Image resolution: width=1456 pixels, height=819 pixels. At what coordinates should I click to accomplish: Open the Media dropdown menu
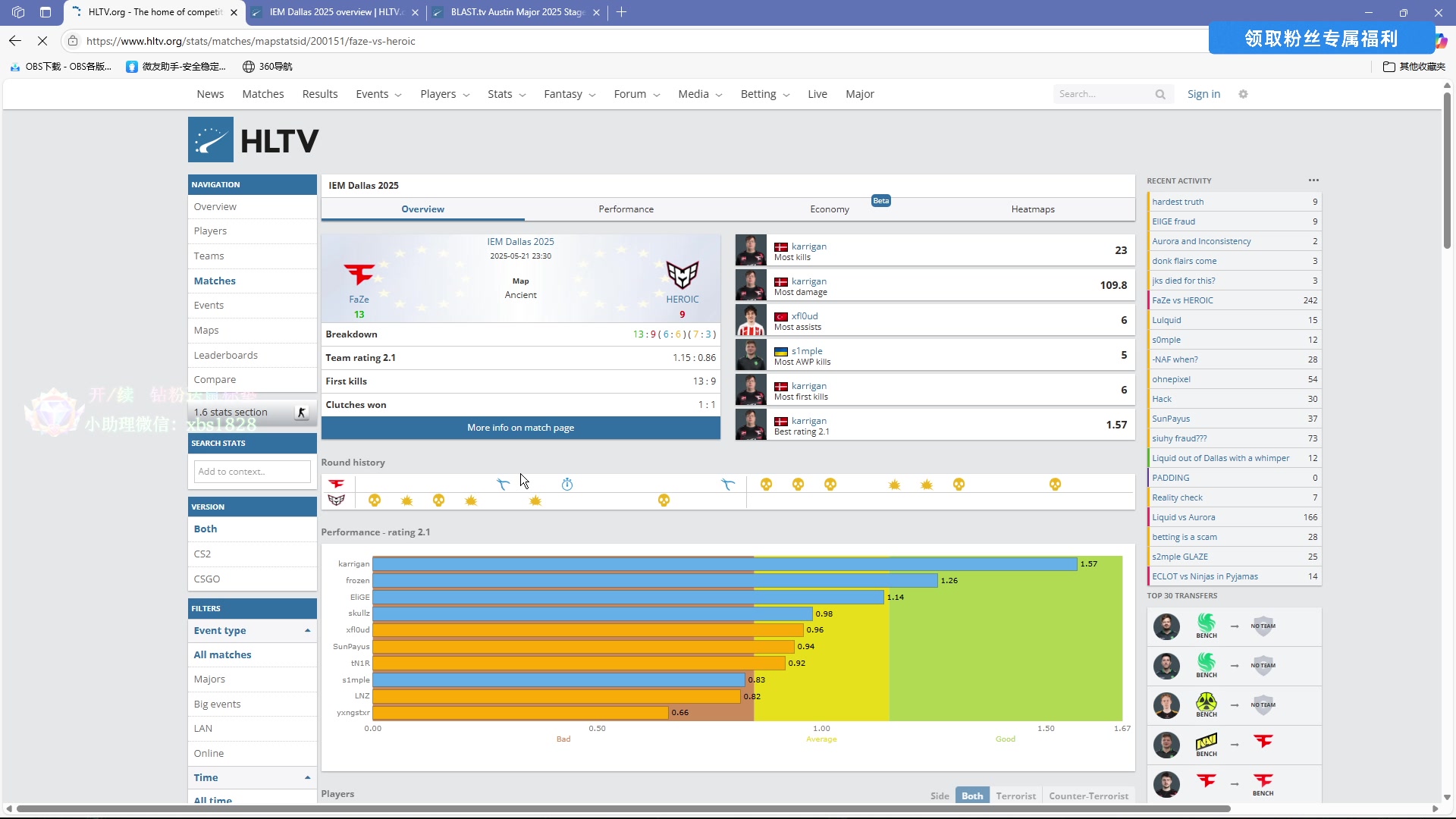pyautogui.click(x=700, y=94)
